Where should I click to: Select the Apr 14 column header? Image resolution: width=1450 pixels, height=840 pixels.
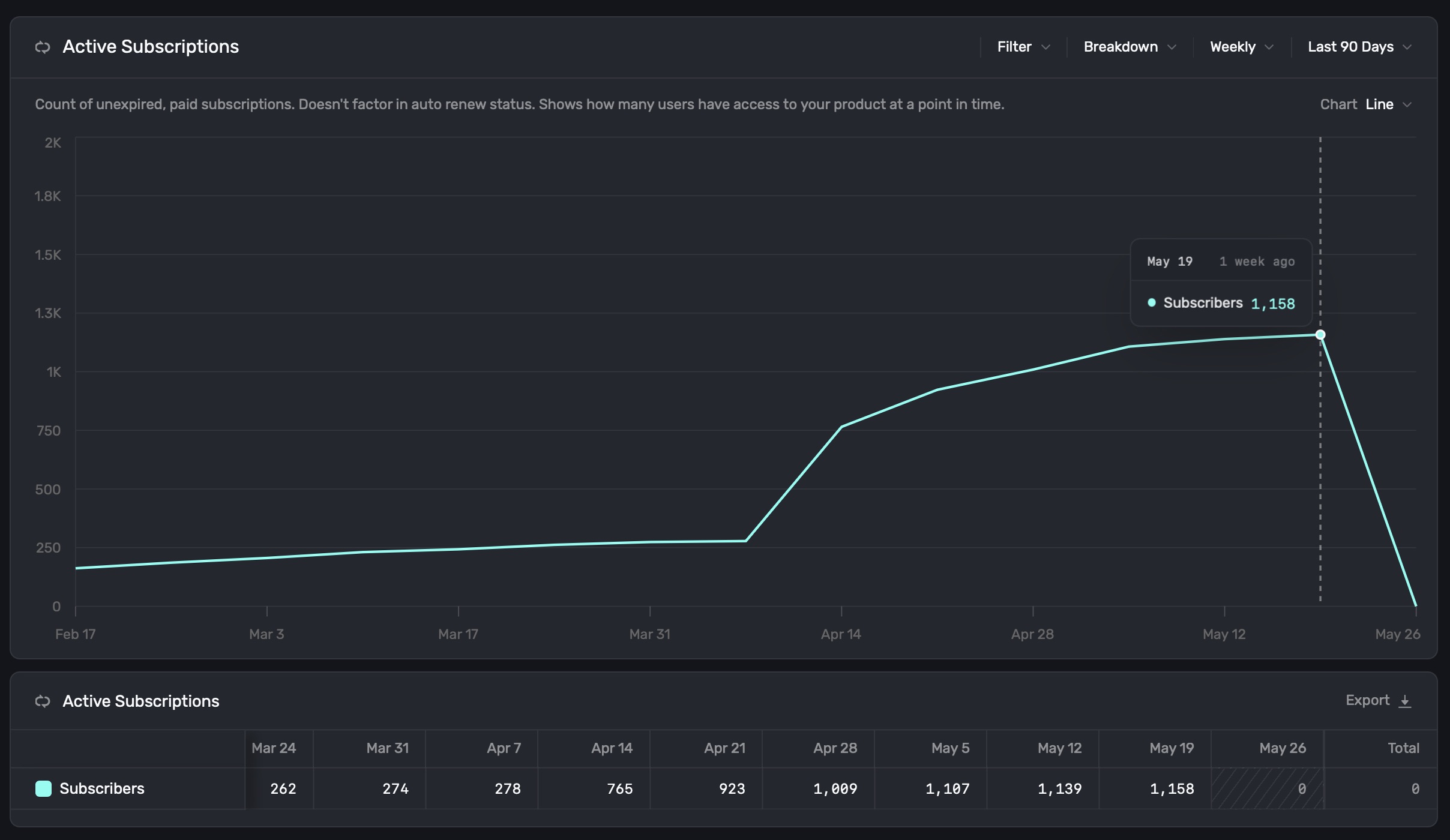pyautogui.click(x=612, y=748)
